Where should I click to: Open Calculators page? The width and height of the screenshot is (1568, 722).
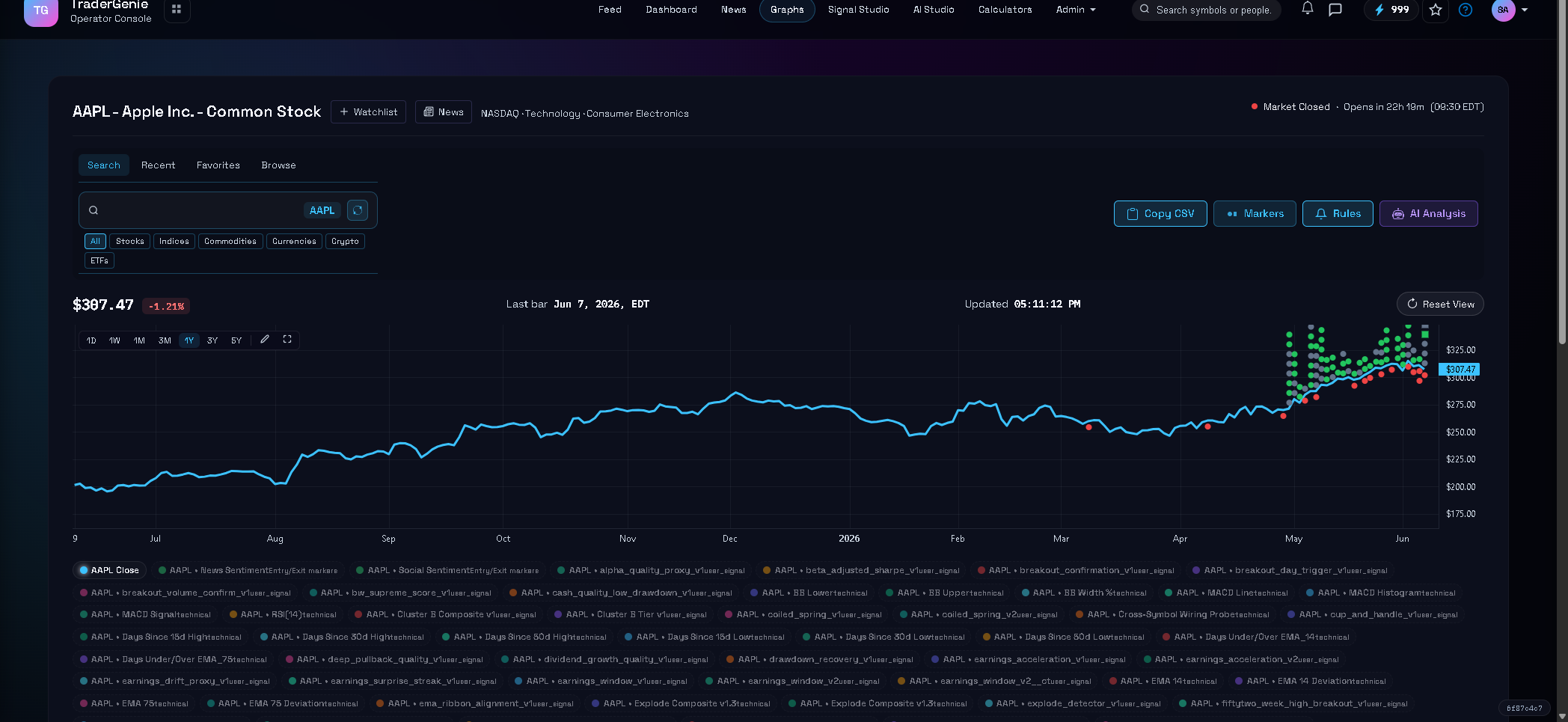tap(1005, 10)
